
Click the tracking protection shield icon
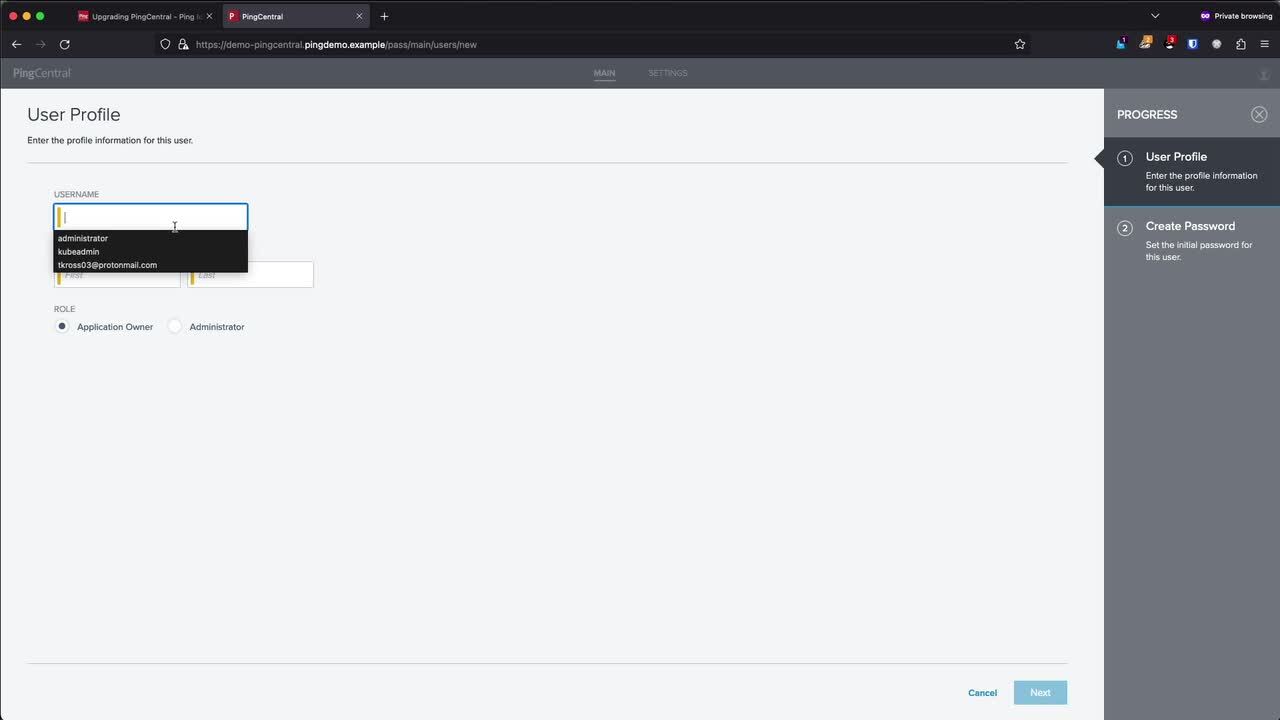166,44
